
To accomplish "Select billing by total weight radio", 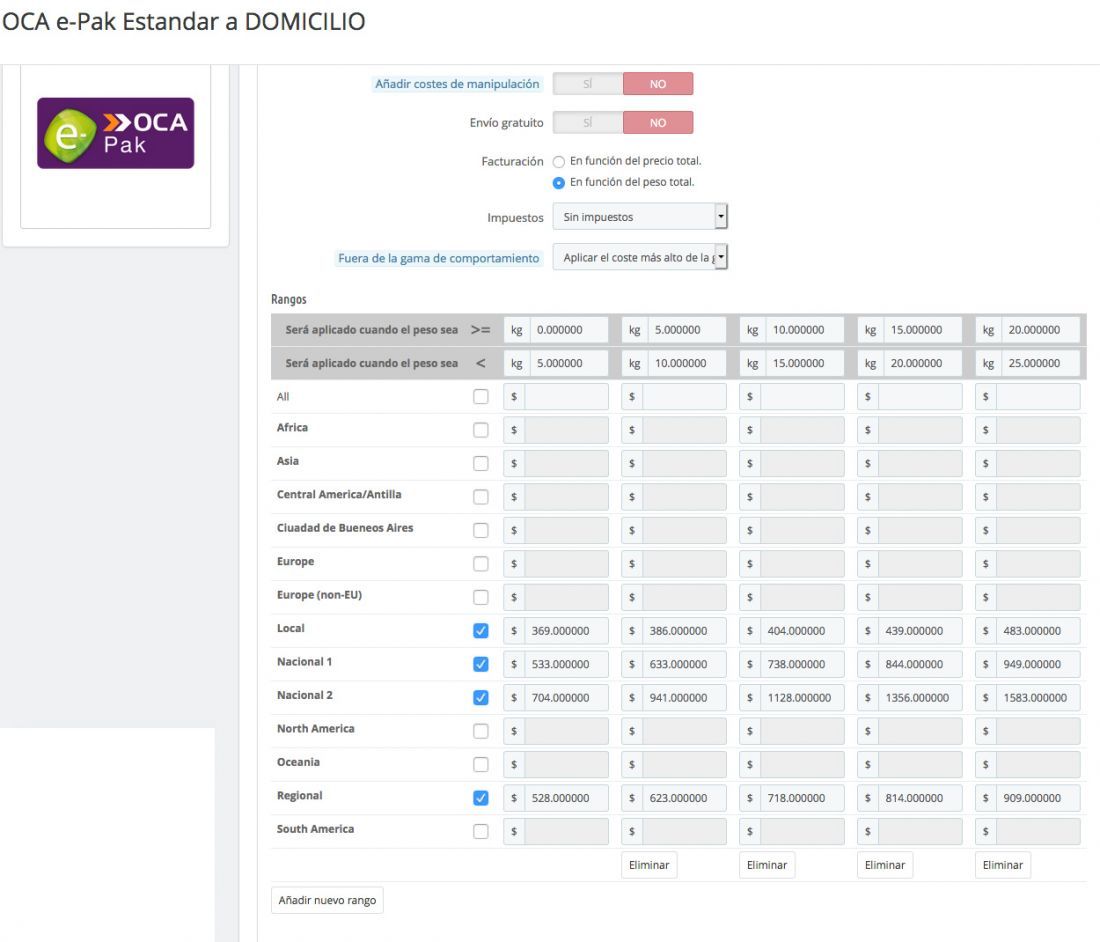I will point(558,182).
